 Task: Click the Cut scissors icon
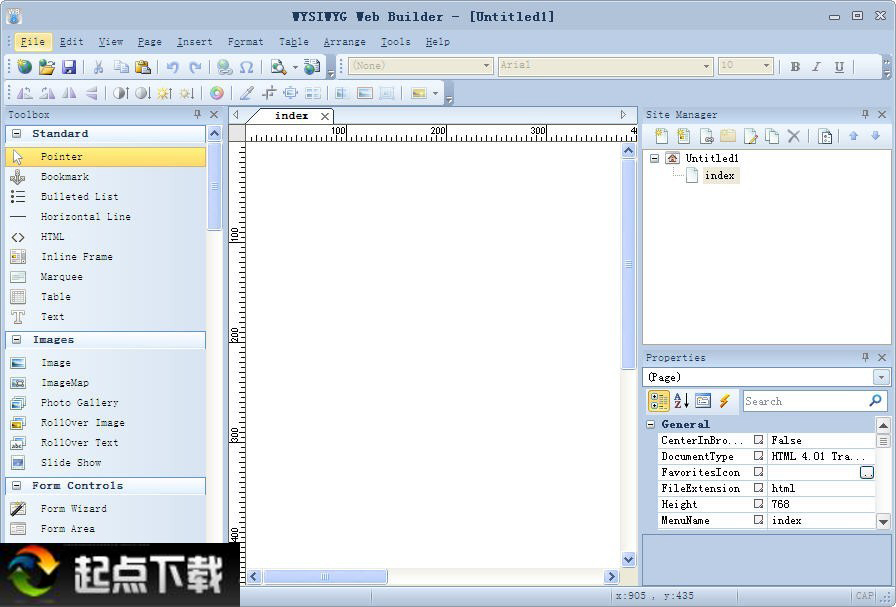(98, 67)
